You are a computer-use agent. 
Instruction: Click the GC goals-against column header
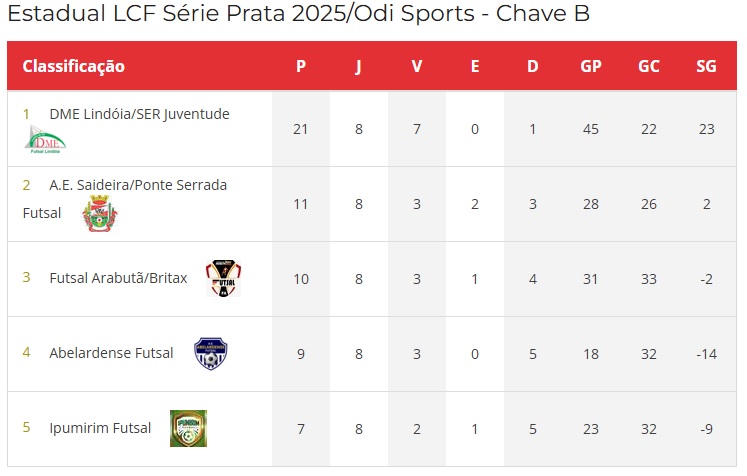(x=649, y=66)
